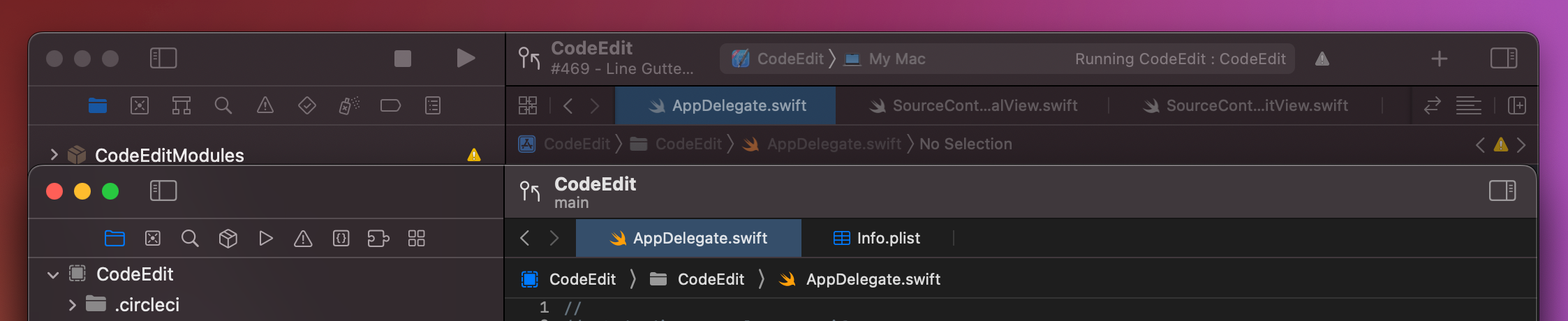
Task: Open source control navigator in Xcode
Action: (140, 105)
